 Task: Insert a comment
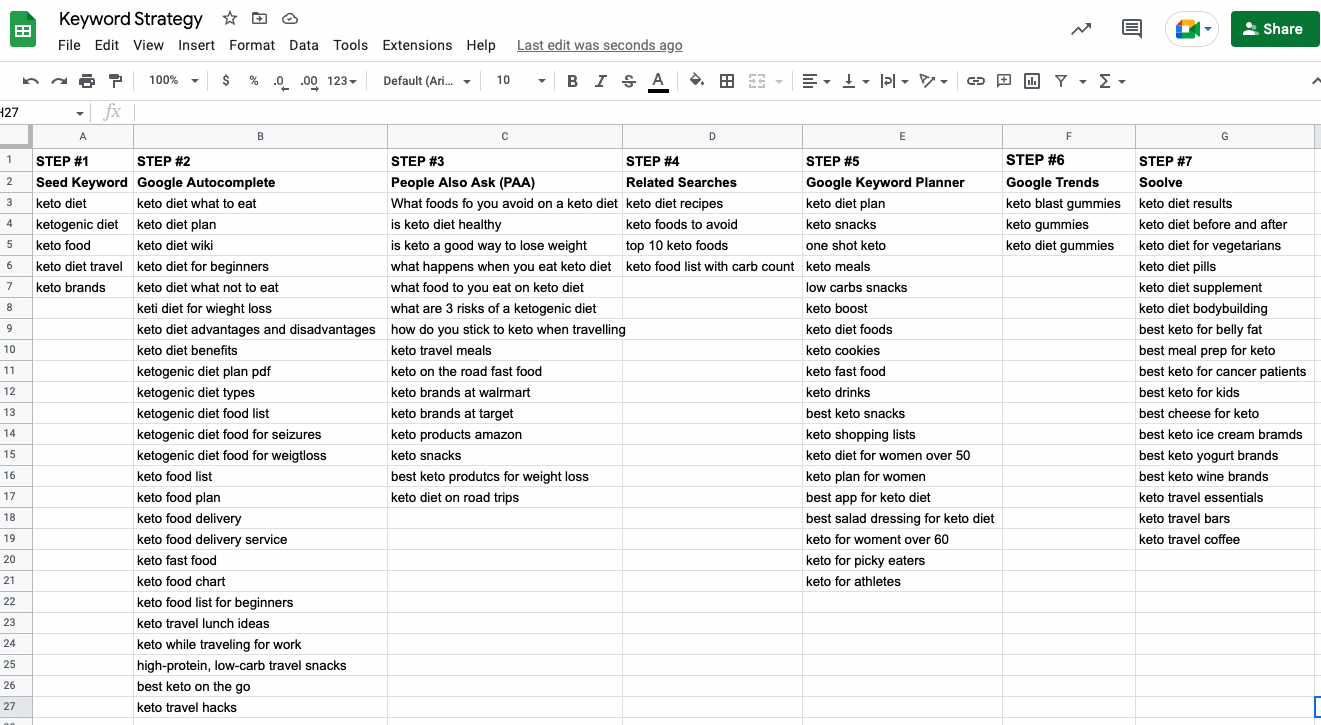tap(1004, 81)
